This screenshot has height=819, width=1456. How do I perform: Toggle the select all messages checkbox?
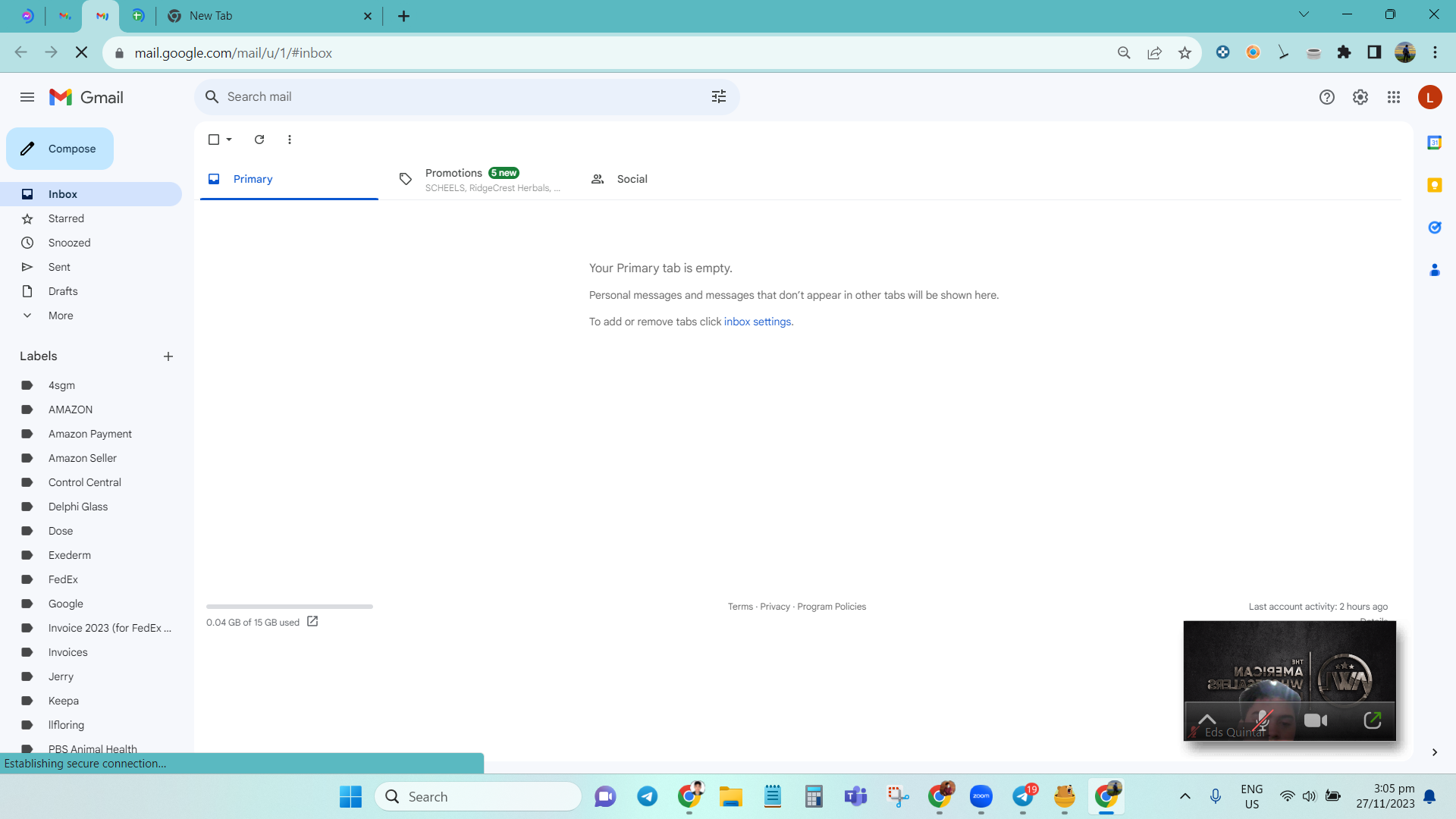pos(214,140)
